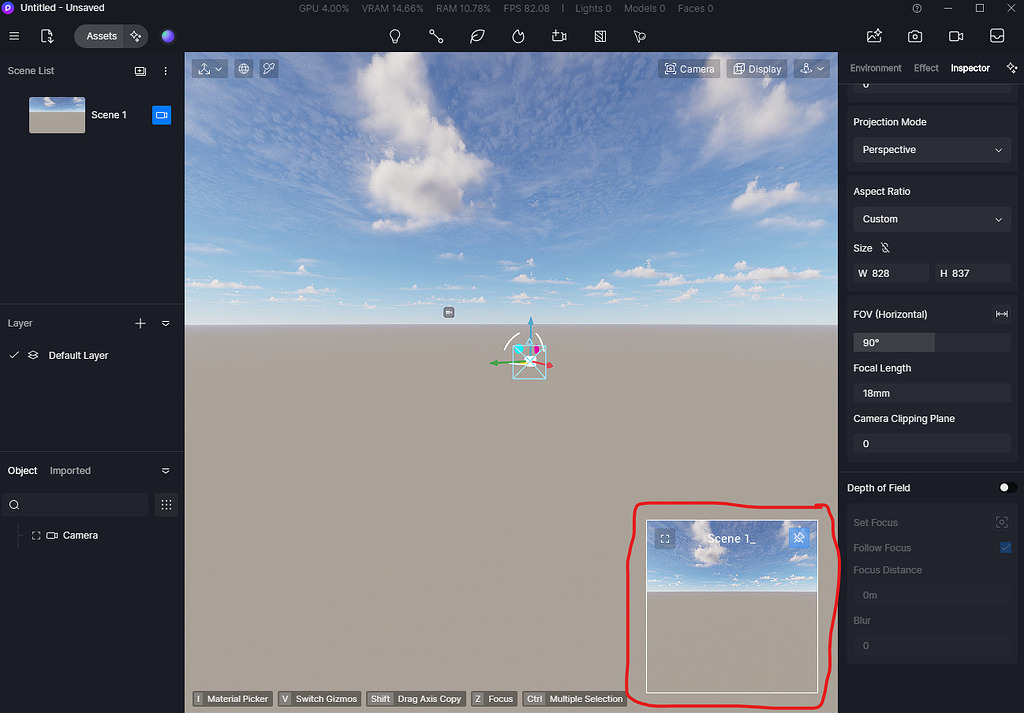Add a new layer with plus icon
Screen dimensions: 1024x713
(140, 323)
